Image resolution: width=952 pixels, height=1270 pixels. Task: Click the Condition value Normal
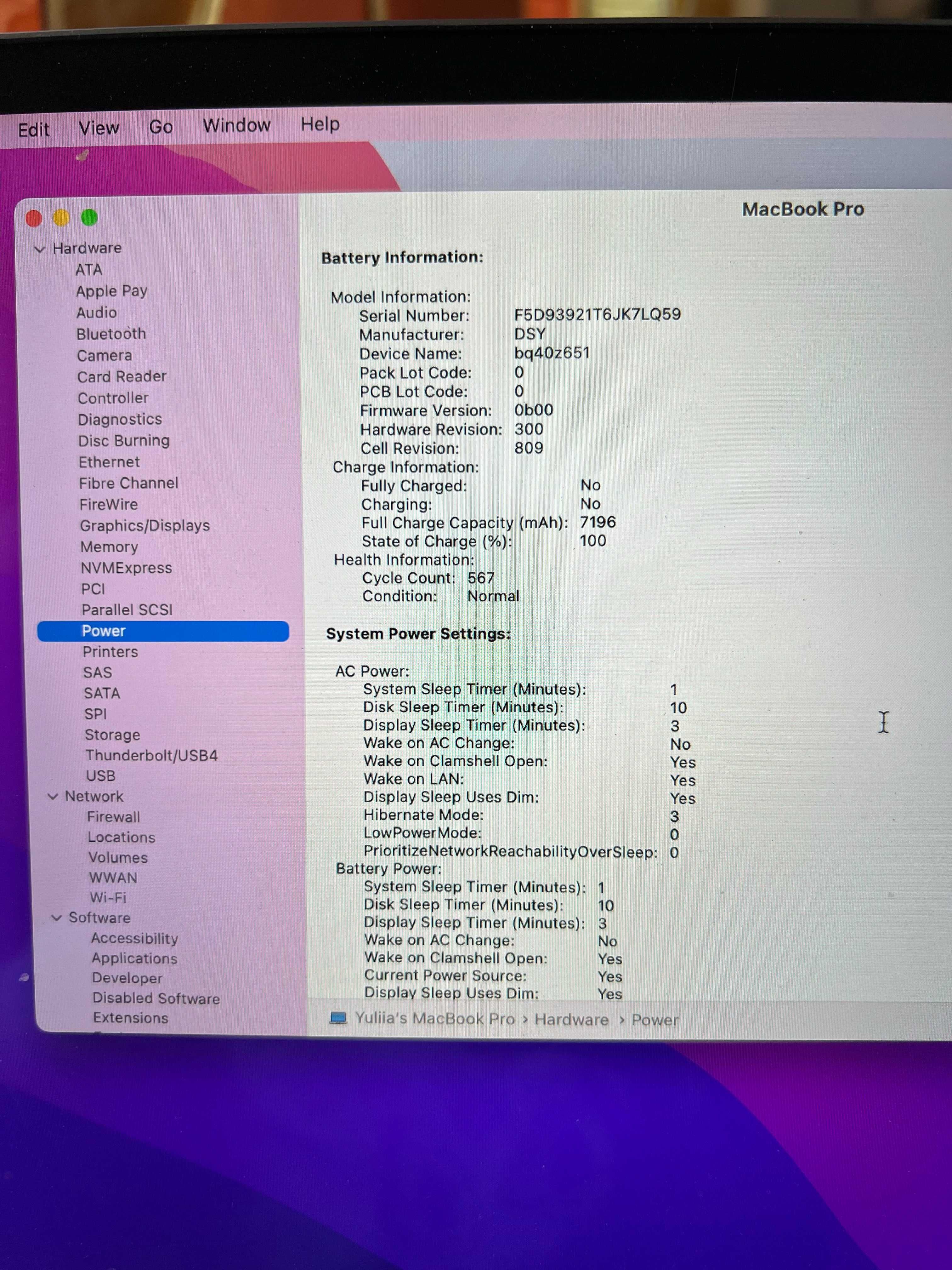(493, 596)
